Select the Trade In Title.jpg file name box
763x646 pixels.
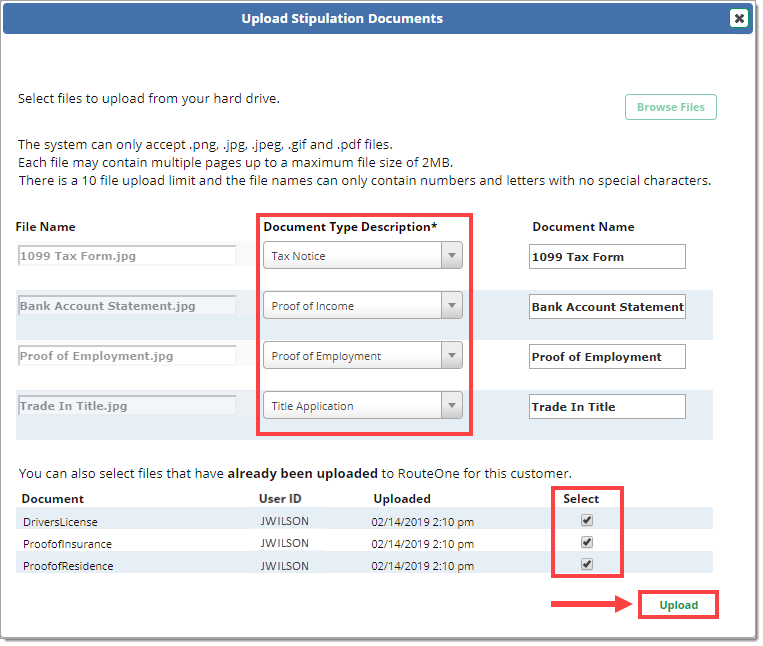[126, 406]
